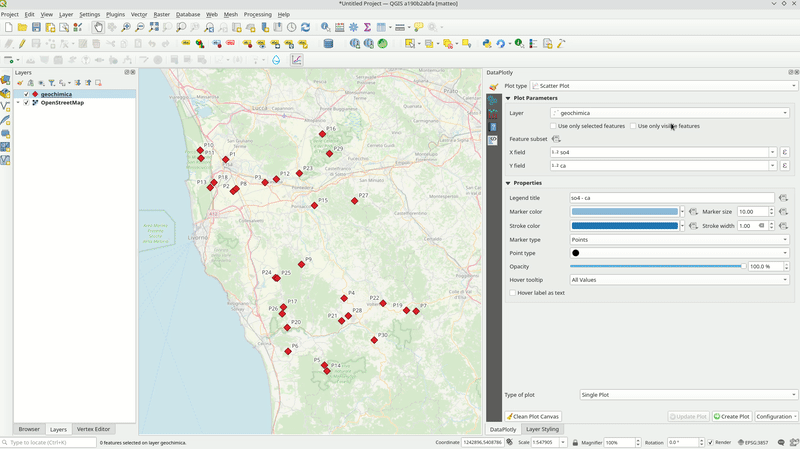Screen dimensions: 800x449
Task: Click the Clean Plot Canvas button
Action: point(533,416)
